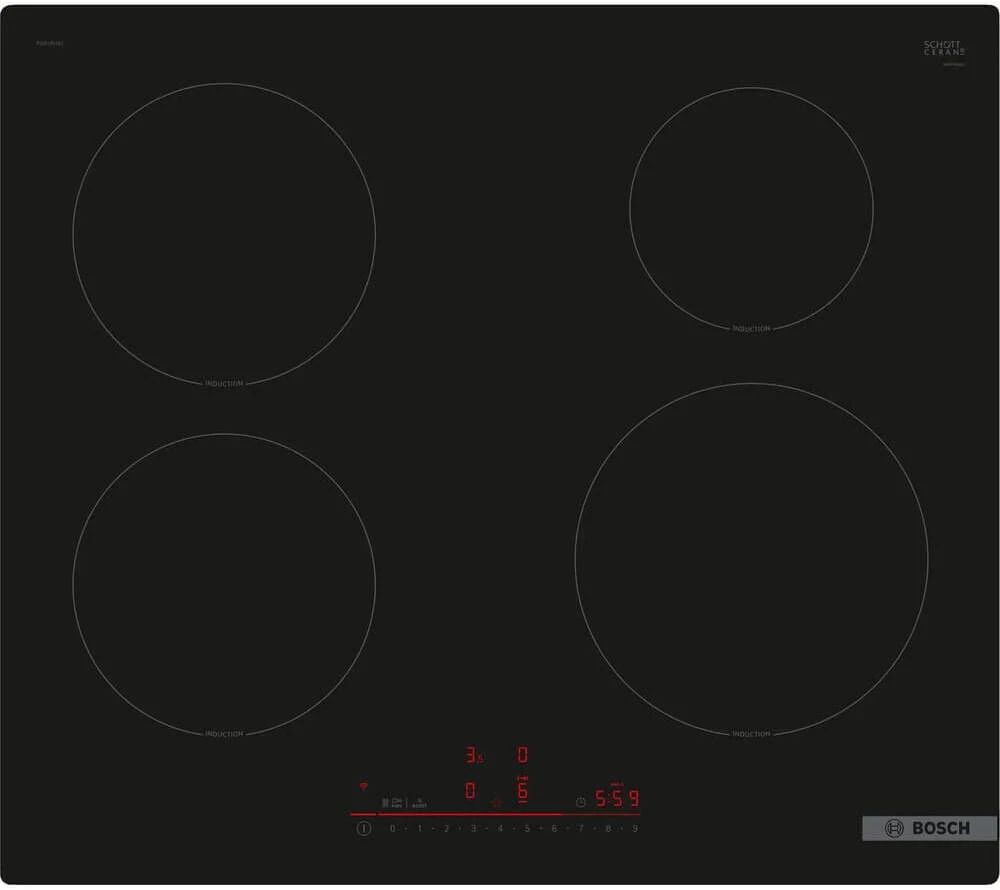1000x890 pixels.
Task: Tap the 5:59 timer display
Action: click(x=616, y=799)
